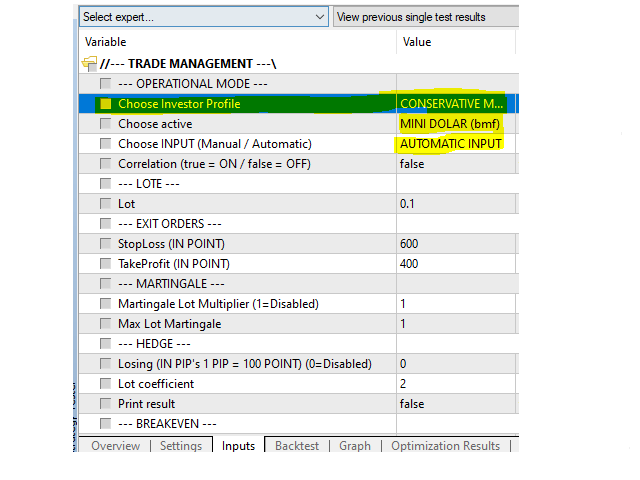Edit the Max Lot Martingale value 1

click(456, 324)
